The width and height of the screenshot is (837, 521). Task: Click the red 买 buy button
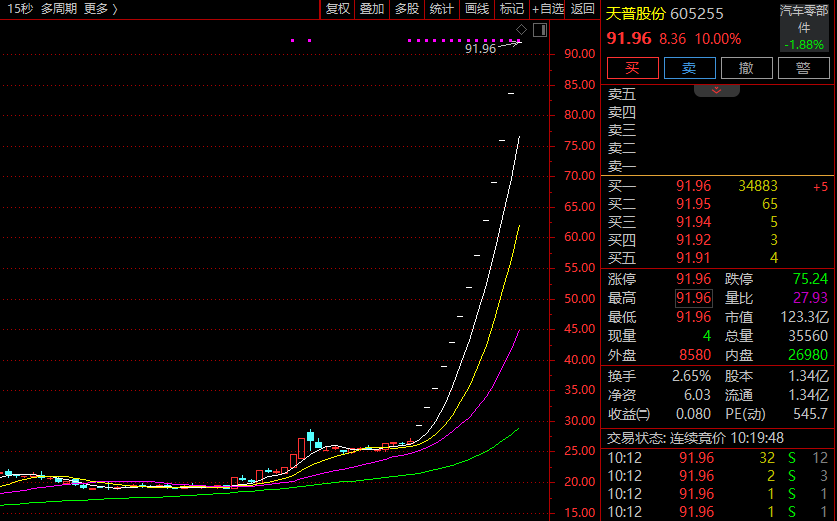[x=633, y=68]
